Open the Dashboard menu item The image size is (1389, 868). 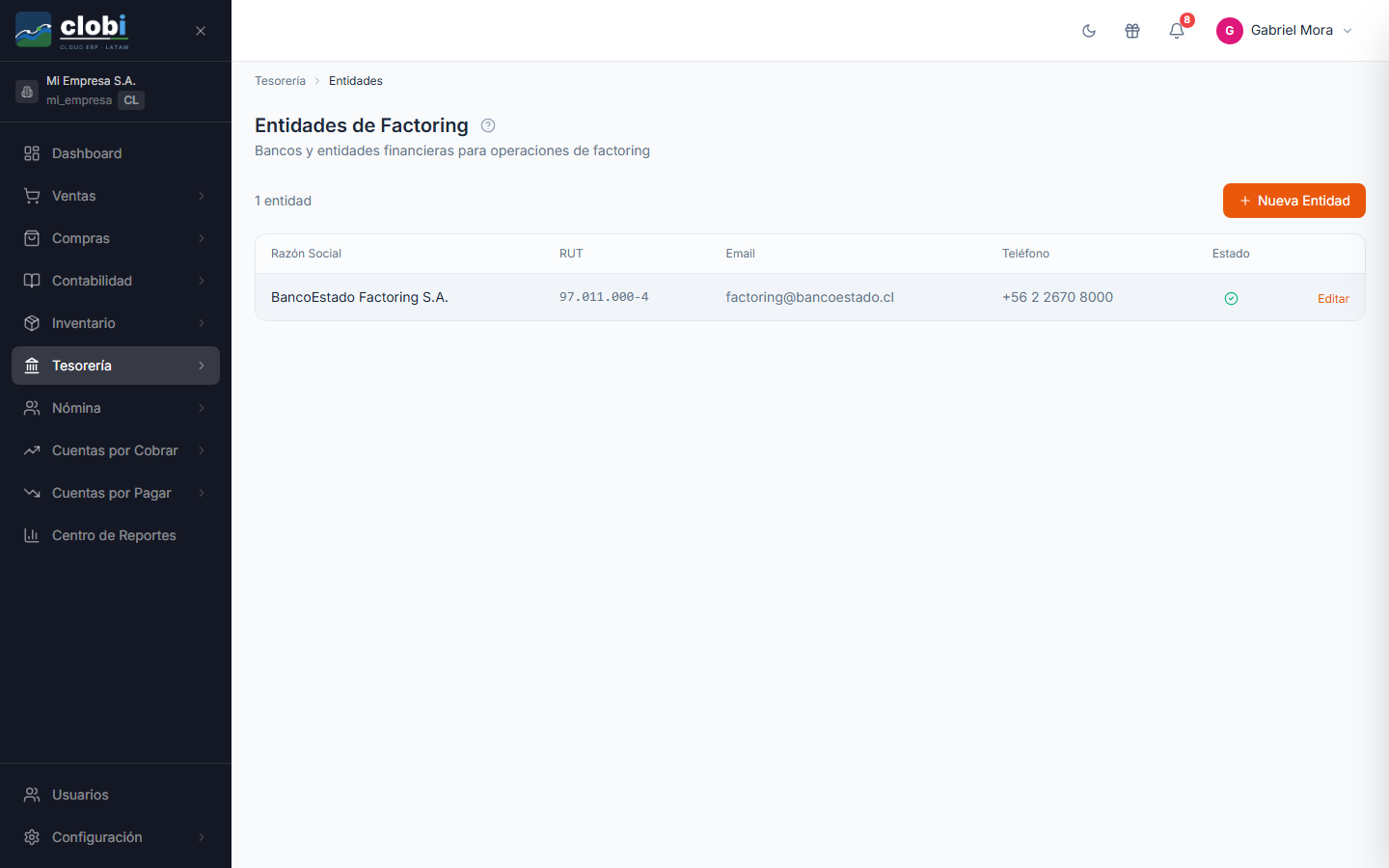point(116,153)
